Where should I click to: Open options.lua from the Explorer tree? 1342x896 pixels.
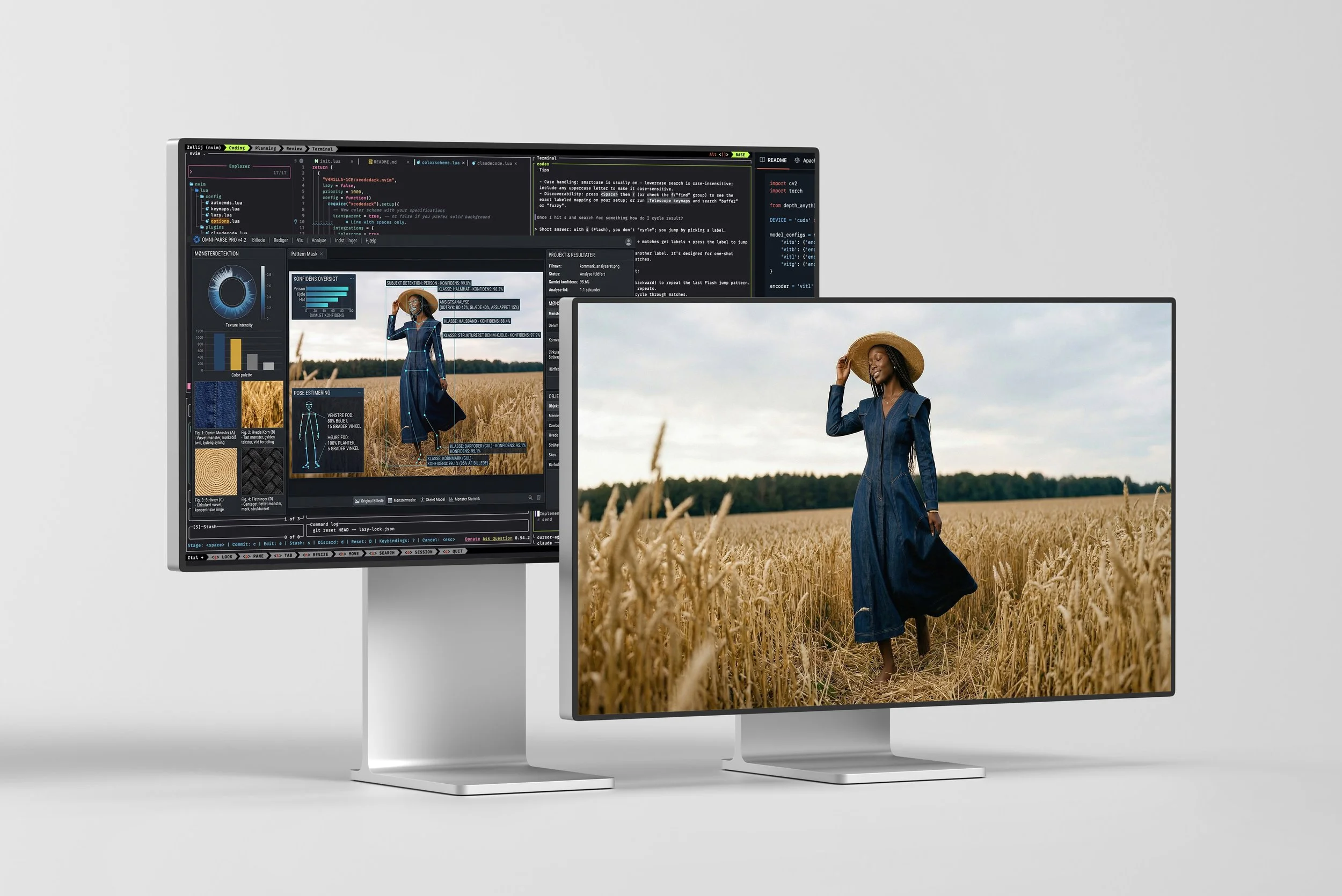(223, 221)
